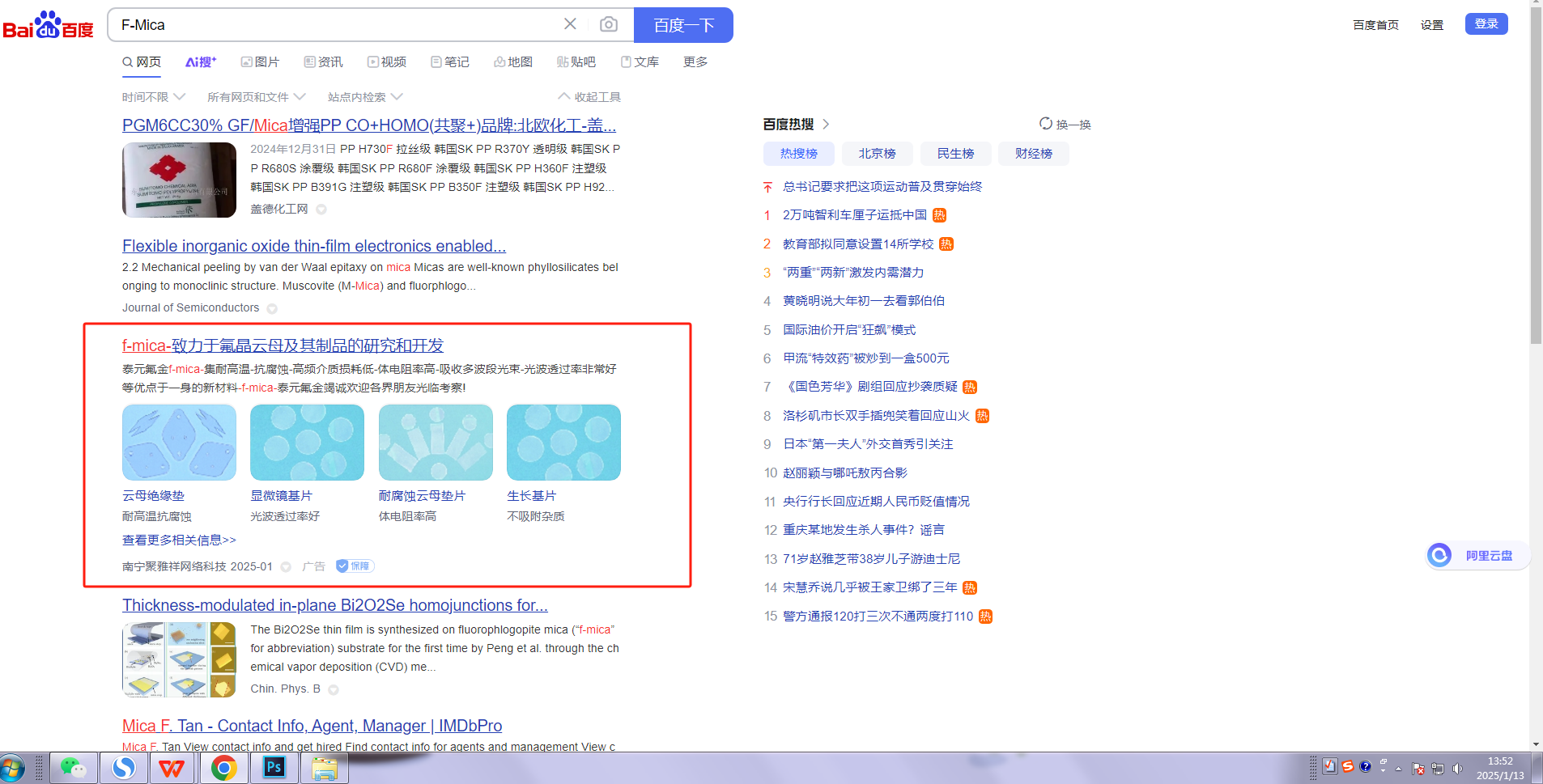Click the 百度一下 search button
Screen dimensions: 1543x784
[x=683, y=25]
